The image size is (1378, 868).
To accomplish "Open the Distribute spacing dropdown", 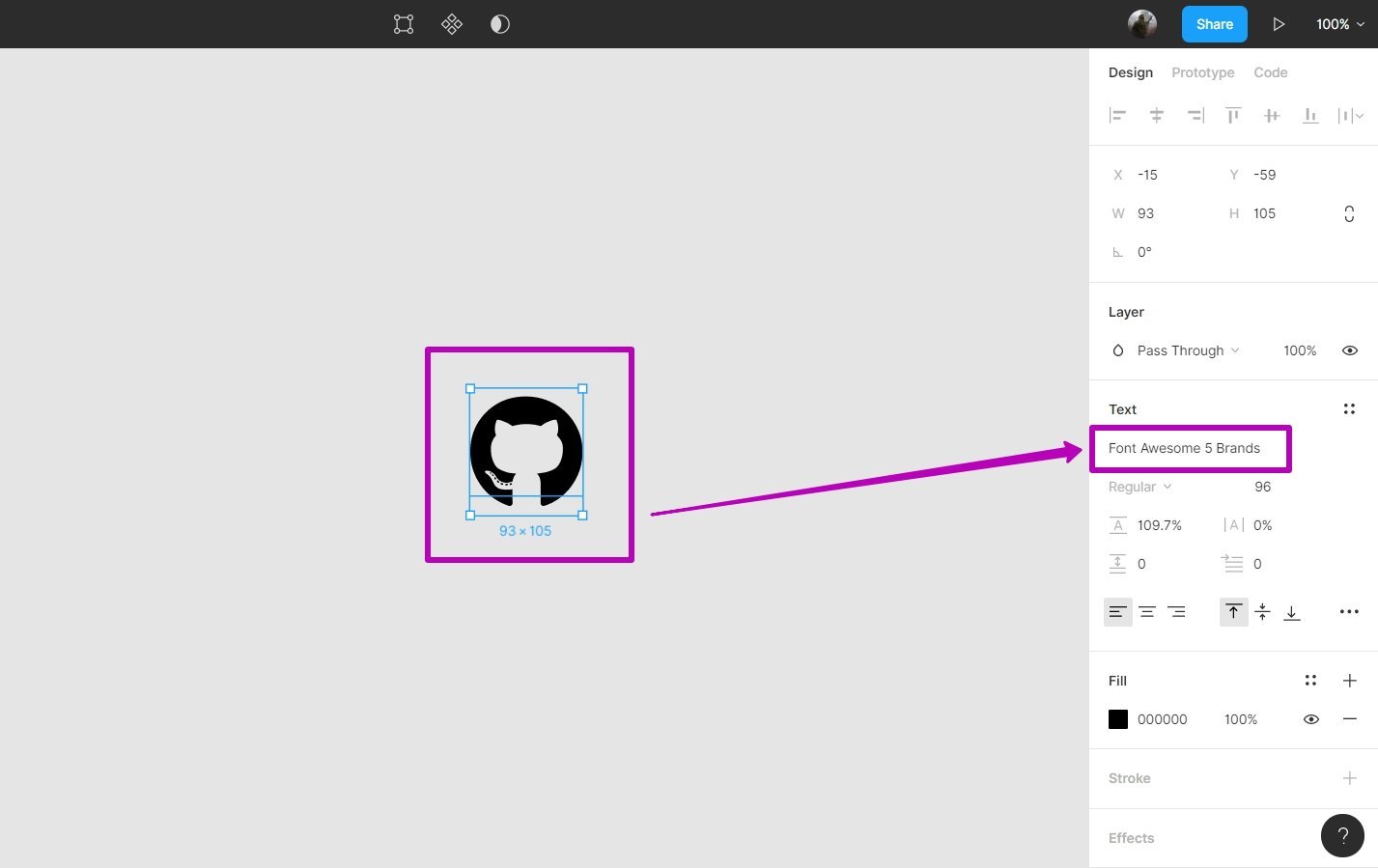I will click(1350, 116).
